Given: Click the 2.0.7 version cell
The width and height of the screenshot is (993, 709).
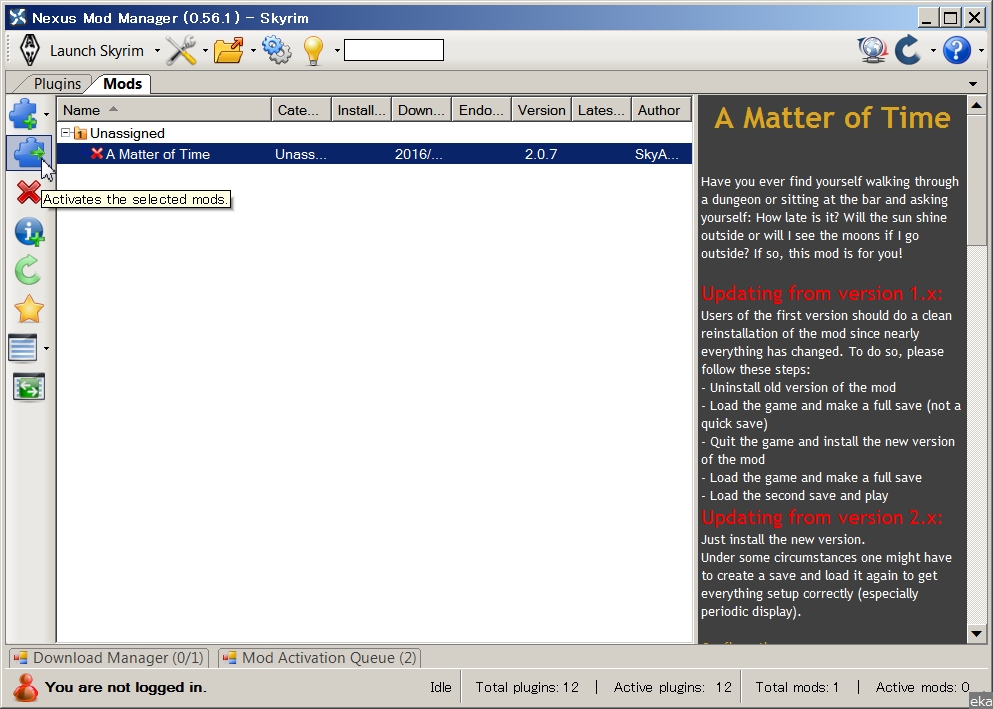Looking at the screenshot, I should pos(541,154).
